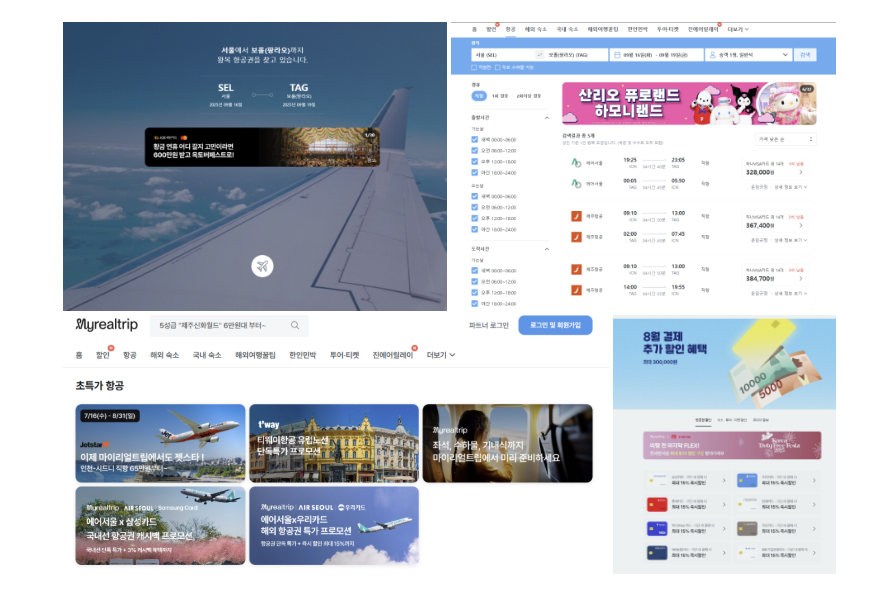Toggle the 직항만 checkbox under the search fields

click(x=475, y=68)
